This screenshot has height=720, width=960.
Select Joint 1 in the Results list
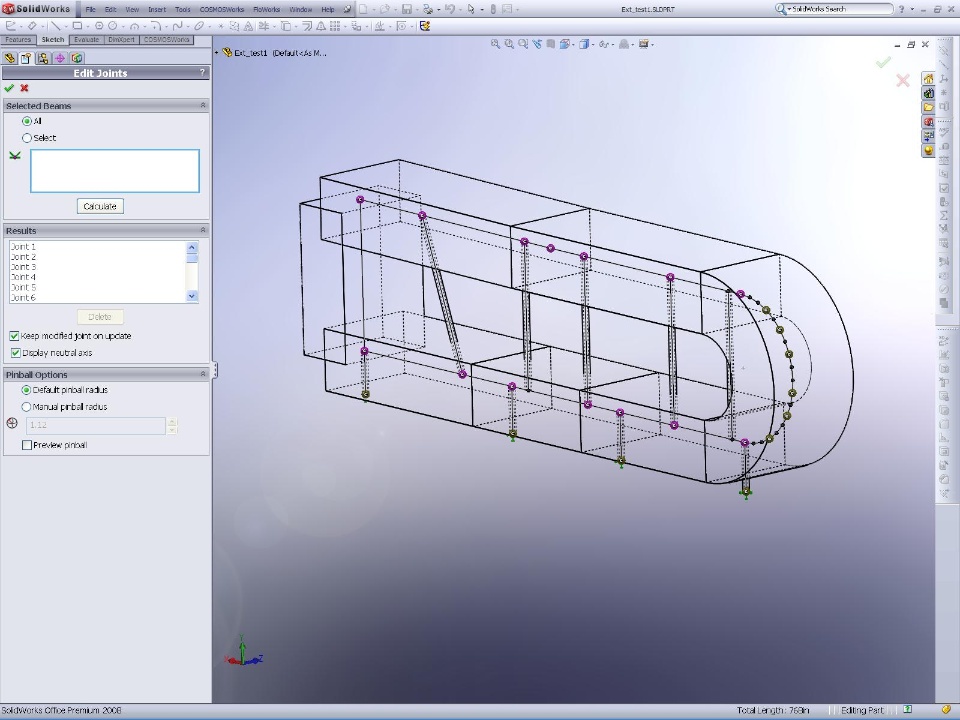tap(23, 247)
